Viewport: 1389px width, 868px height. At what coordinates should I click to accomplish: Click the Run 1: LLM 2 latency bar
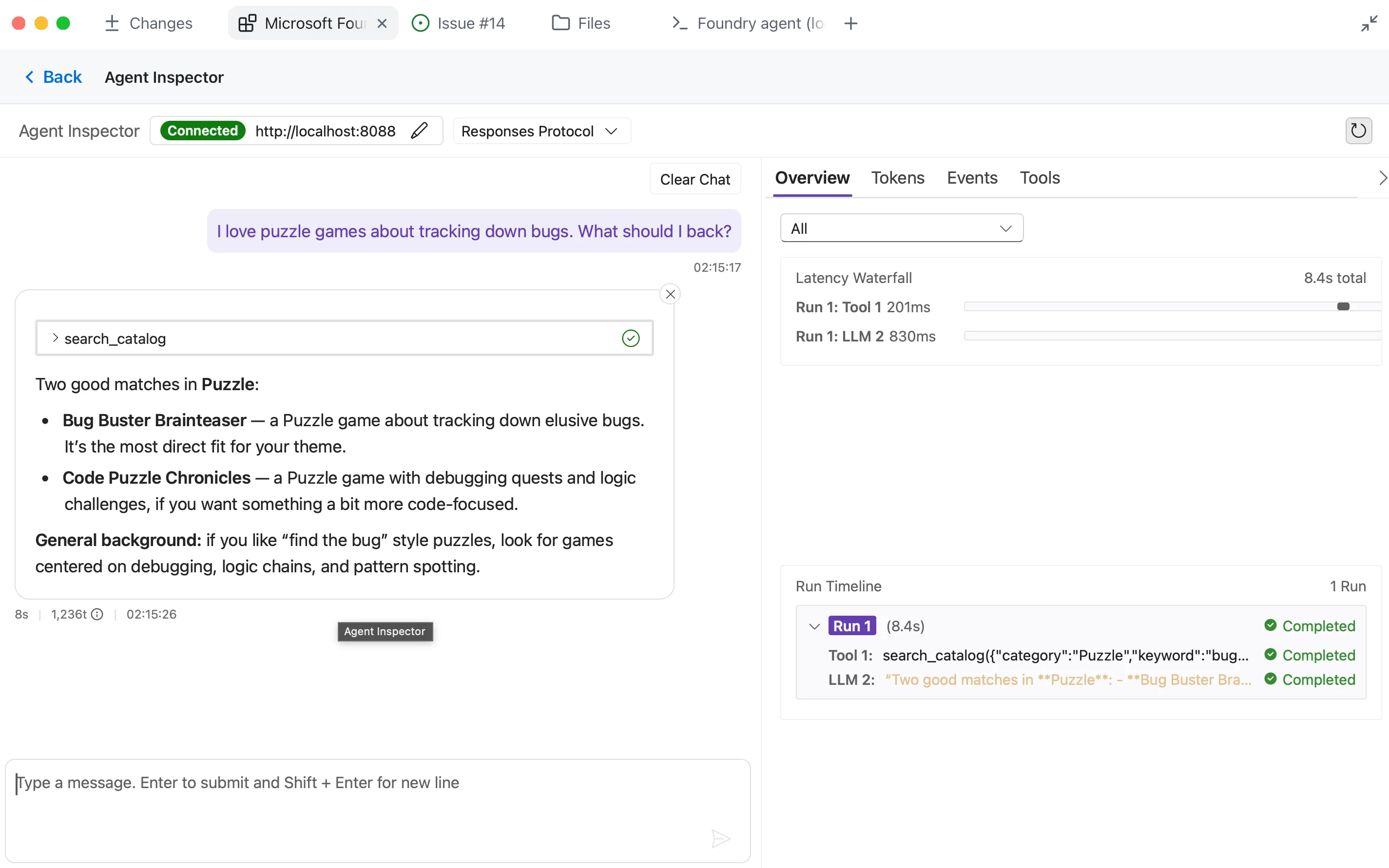coord(1172,336)
